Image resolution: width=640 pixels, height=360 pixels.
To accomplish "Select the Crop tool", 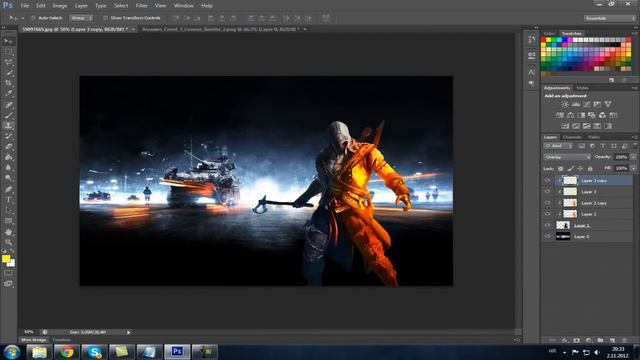I will [x=8, y=83].
